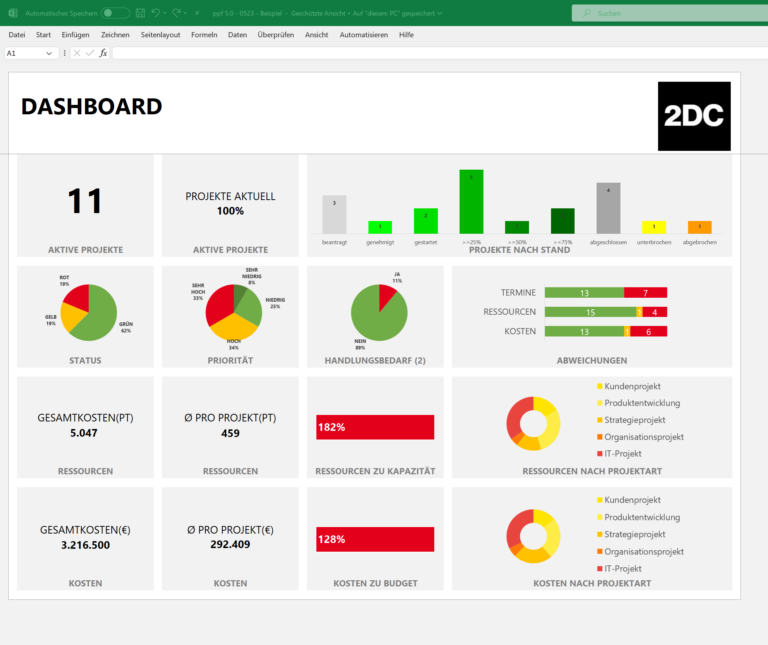Viewport: 768px width, 645px height.
Task: Open the Ansicht tab
Action: point(316,35)
